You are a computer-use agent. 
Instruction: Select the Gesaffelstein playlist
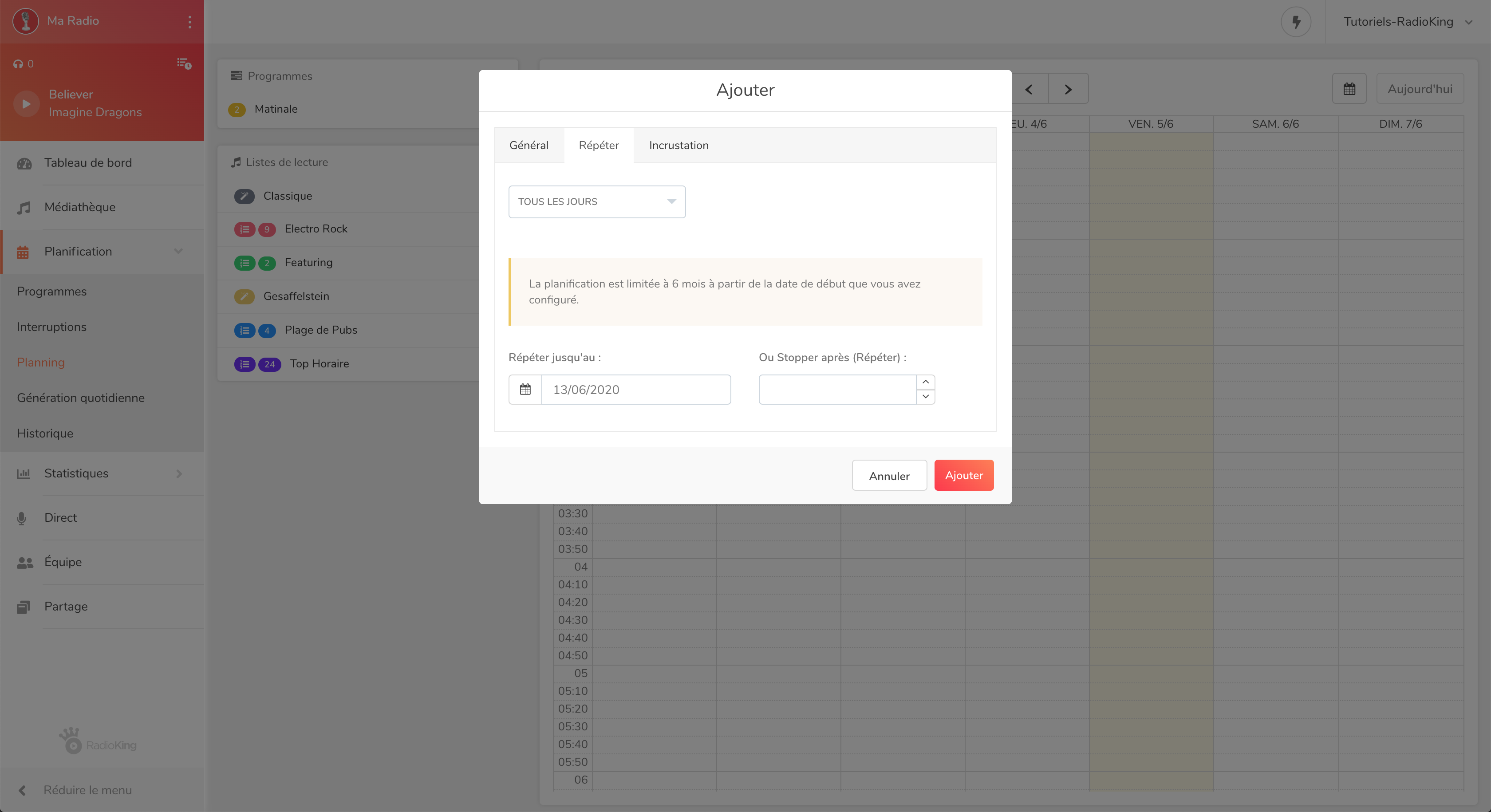coord(296,296)
